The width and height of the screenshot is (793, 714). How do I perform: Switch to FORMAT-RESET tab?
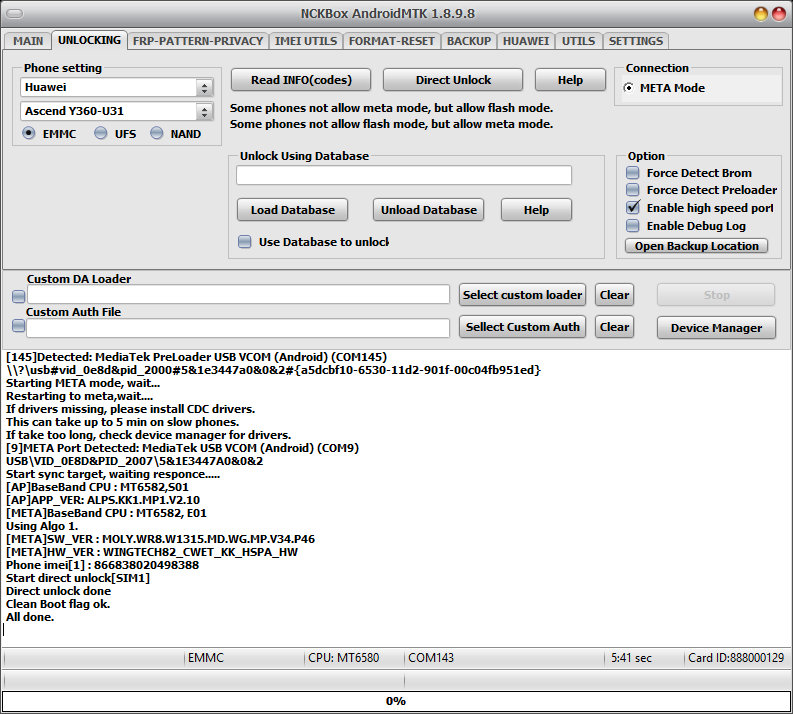click(x=391, y=41)
